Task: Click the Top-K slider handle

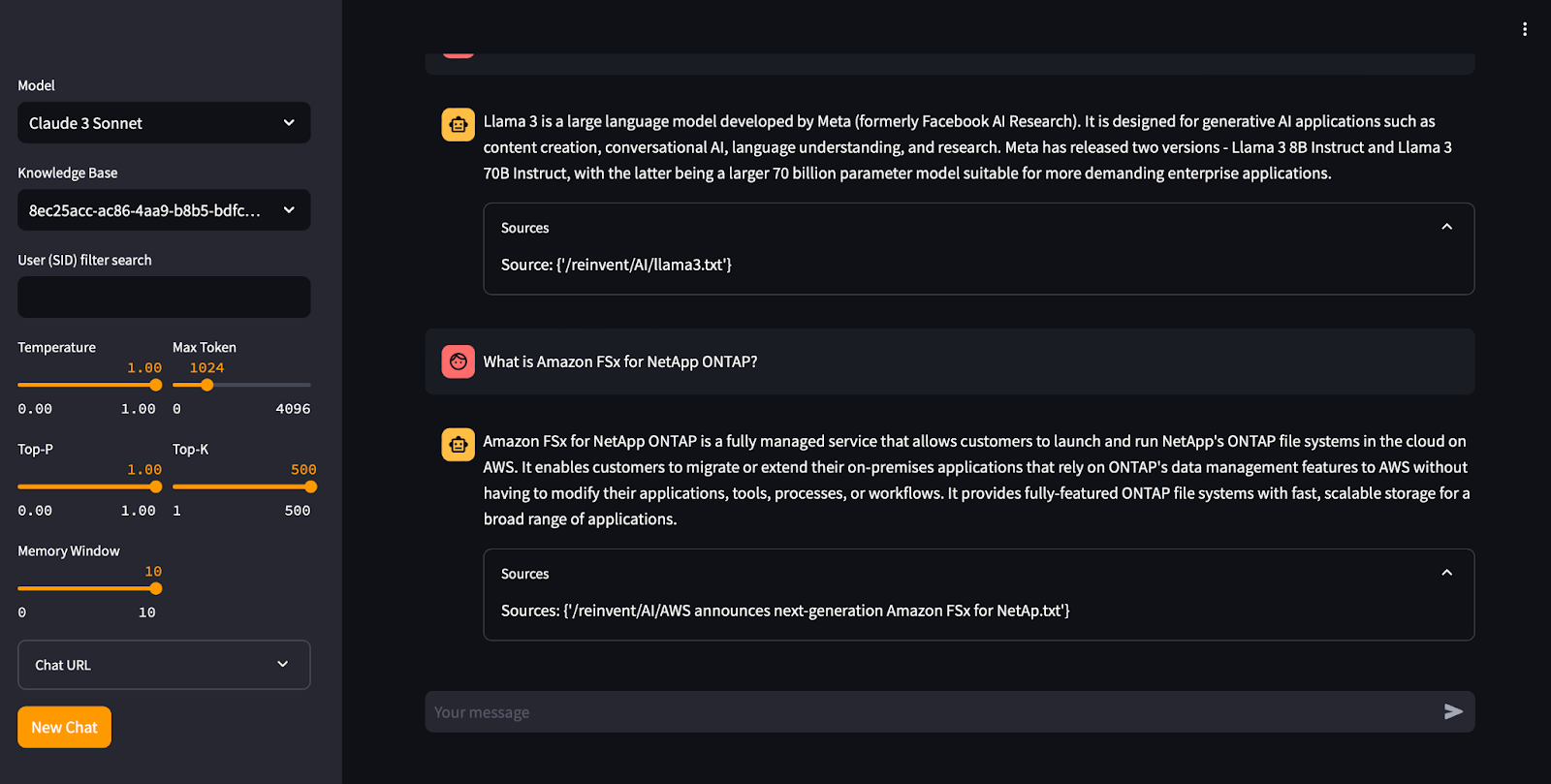Action: coord(311,486)
